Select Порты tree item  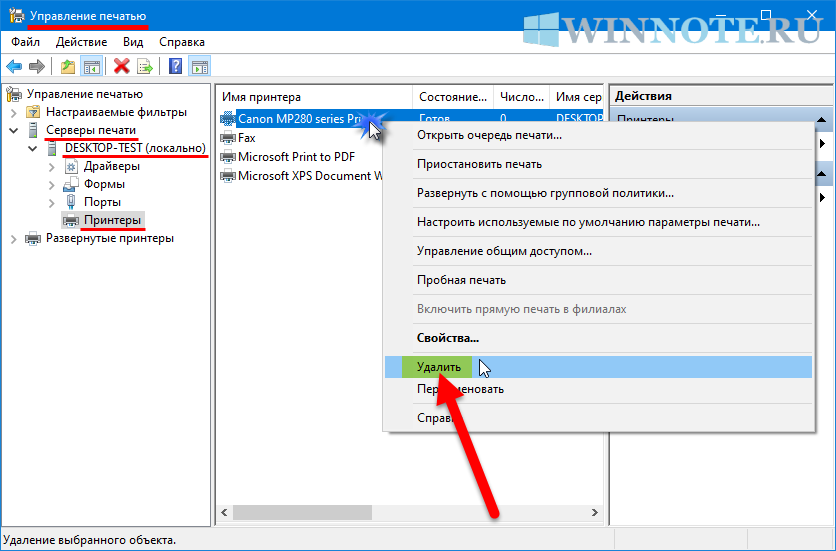[102, 202]
